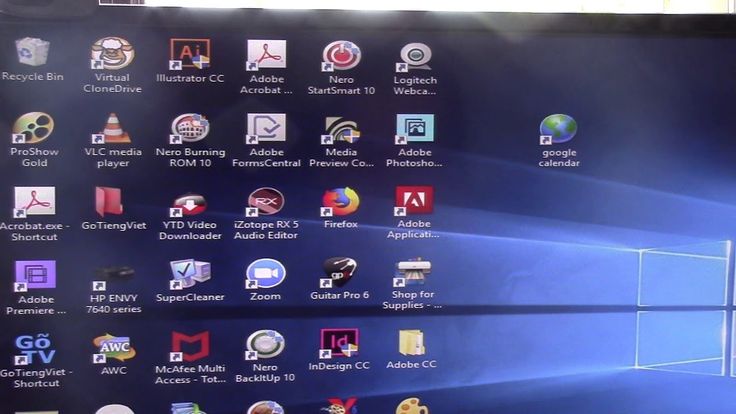736x414 pixels.
Task: Select the Adobe FormsCentral shortcut
Action: (x=266, y=128)
